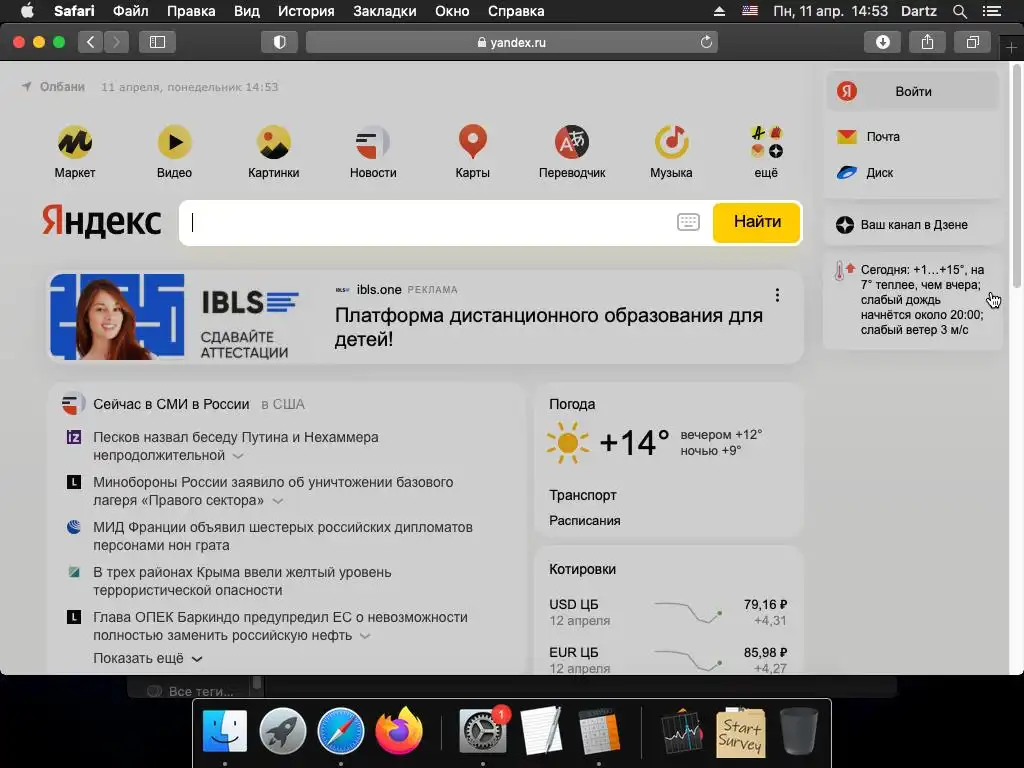This screenshot has height=768, width=1024.
Task: Open ad options three-dot menu
Action: point(777,295)
